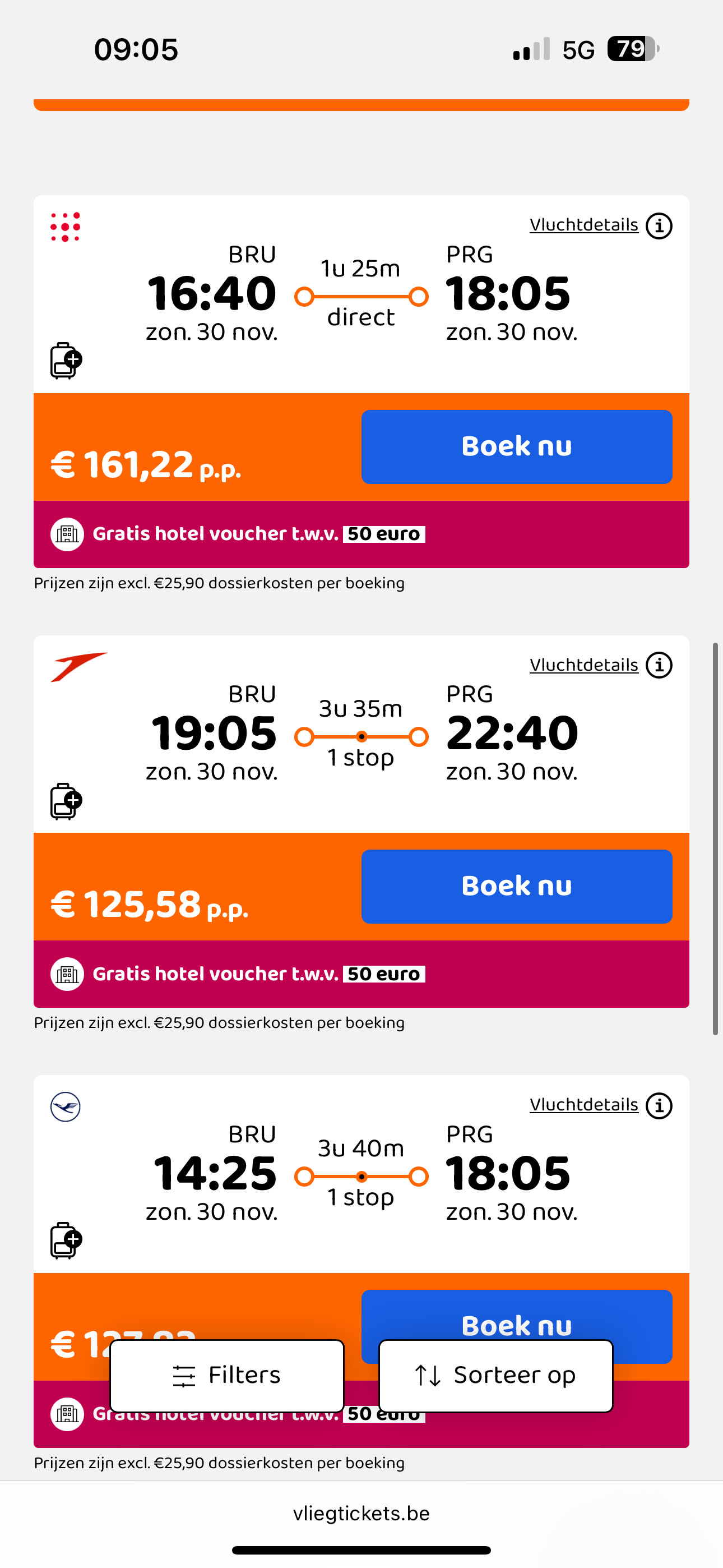Viewport: 723px width, 1568px height.
Task: Open Vluchtdetails for the 16:40 direct flight
Action: click(x=583, y=225)
